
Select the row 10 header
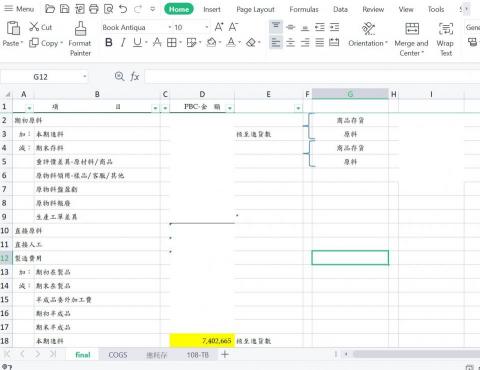(x=5, y=230)
